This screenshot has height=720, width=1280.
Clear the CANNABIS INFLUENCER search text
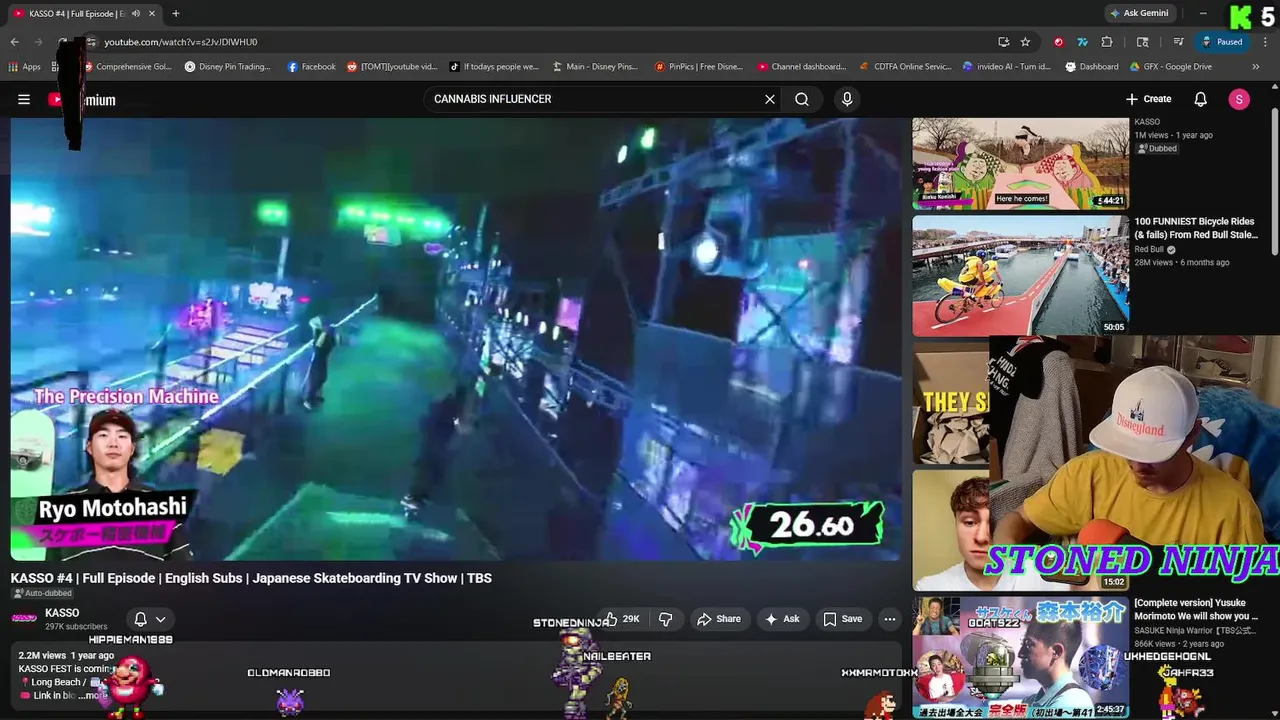pyautogui.click(x=770, y=99)
